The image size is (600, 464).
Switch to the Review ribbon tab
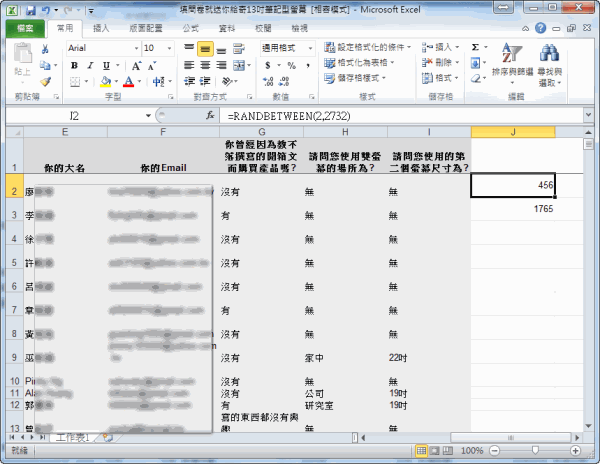point(263,28)
